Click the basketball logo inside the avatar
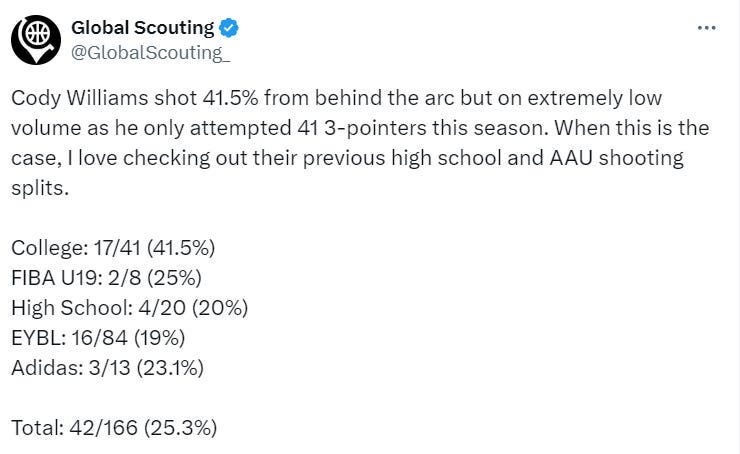 [38, 34]
